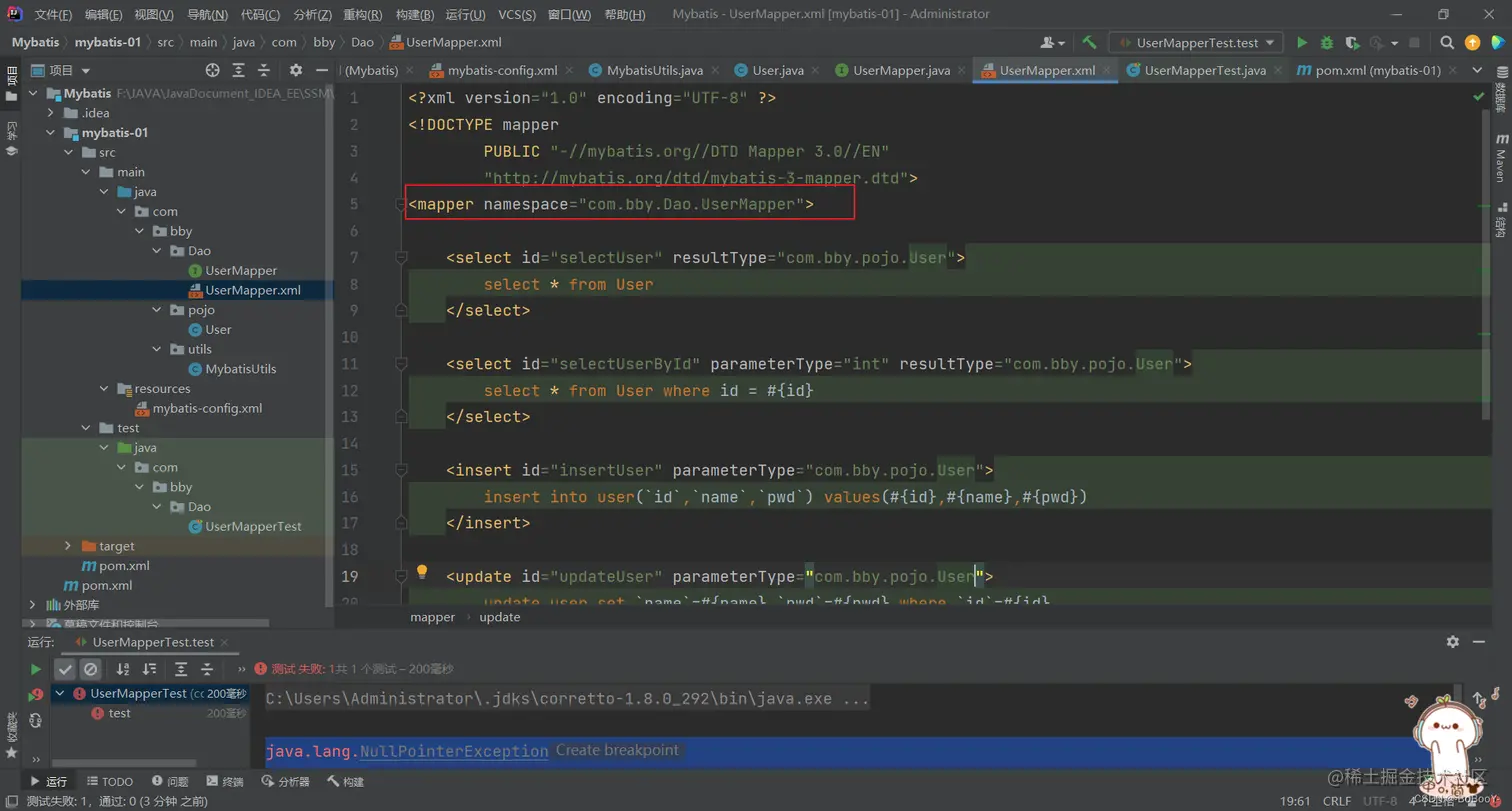
Task: Click the 19:61 caret position in status bar
Action: (x=1295, y=801)
